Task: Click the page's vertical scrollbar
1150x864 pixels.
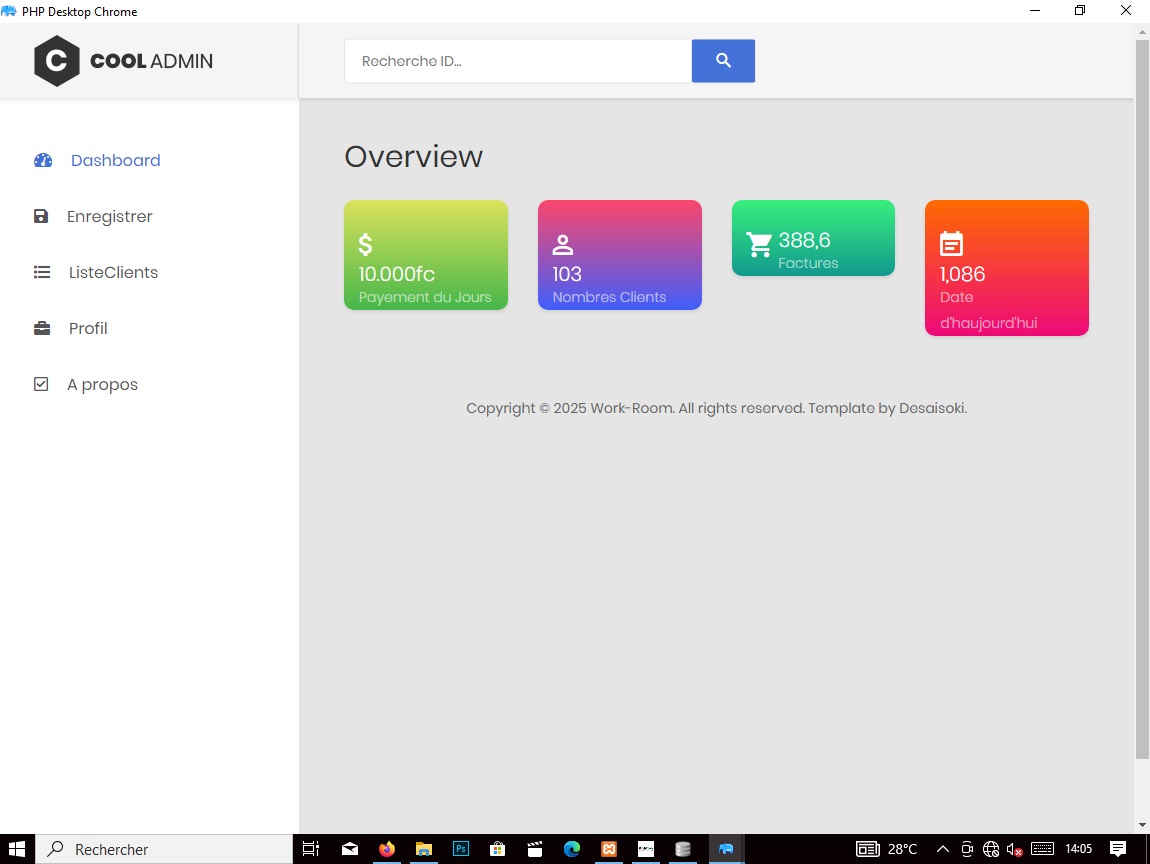Action: [x=1142, y=400]
